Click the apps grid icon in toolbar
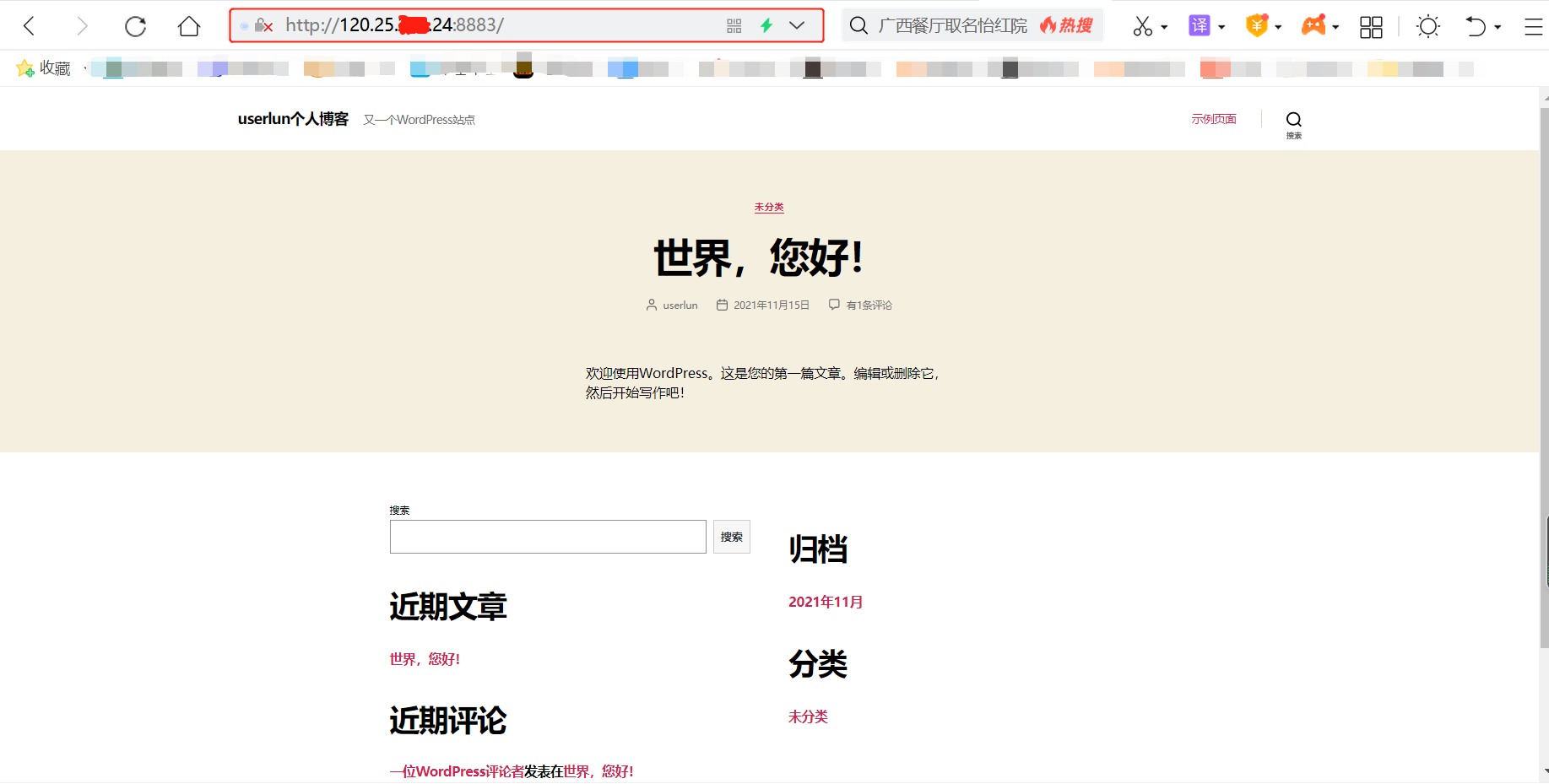 (1371, 26)
